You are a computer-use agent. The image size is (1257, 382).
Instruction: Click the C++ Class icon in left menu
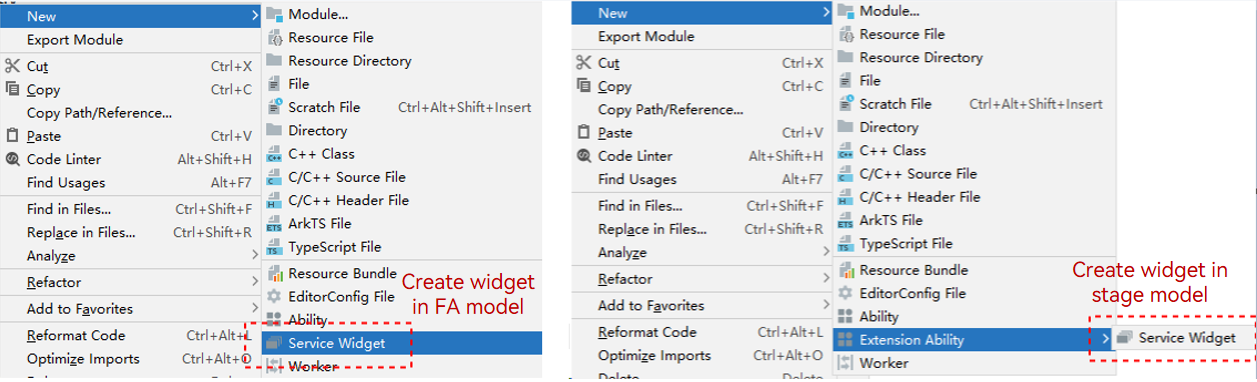(275, 155)
